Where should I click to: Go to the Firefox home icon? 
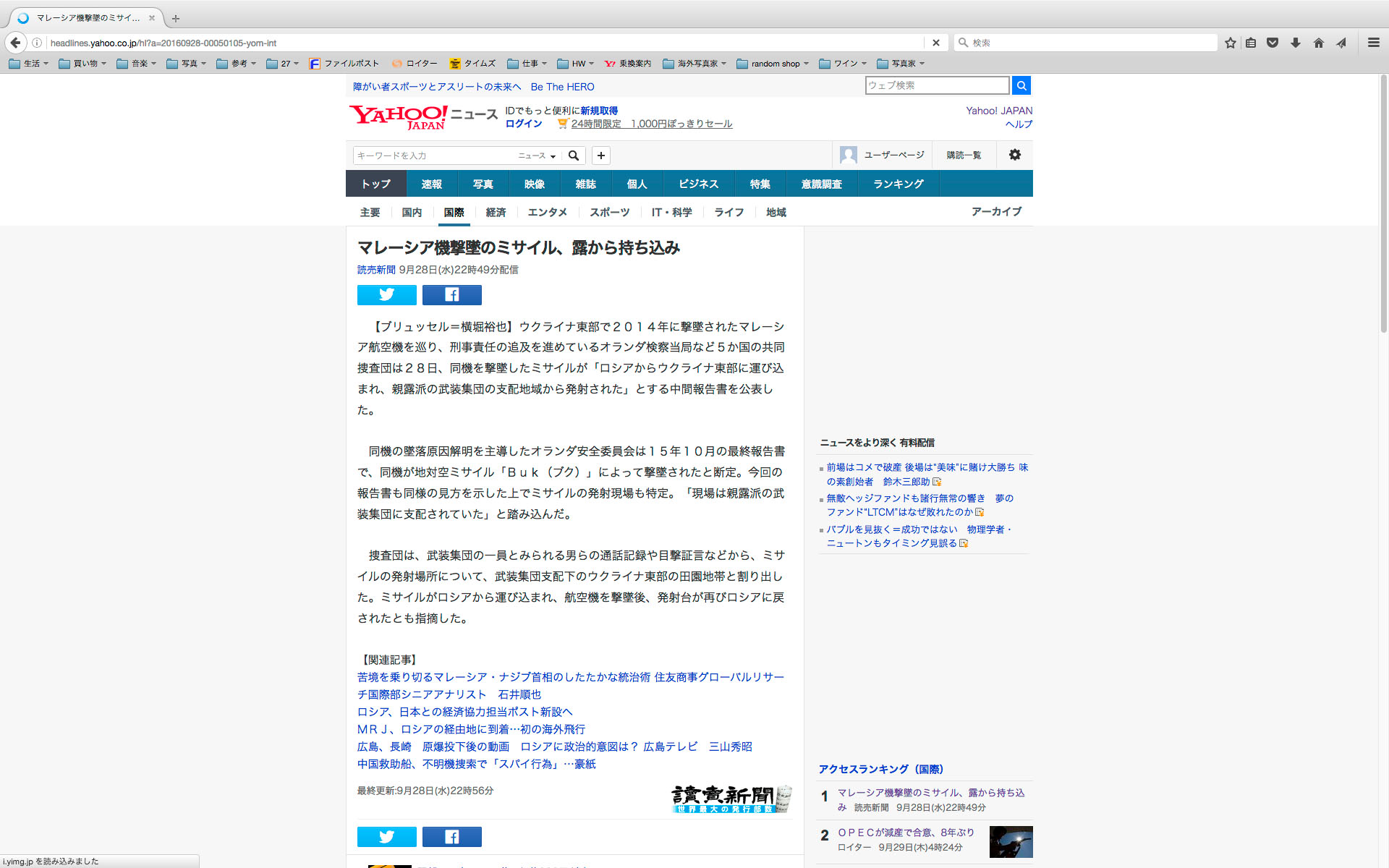pyautogui.click(x=1318, y=43)
